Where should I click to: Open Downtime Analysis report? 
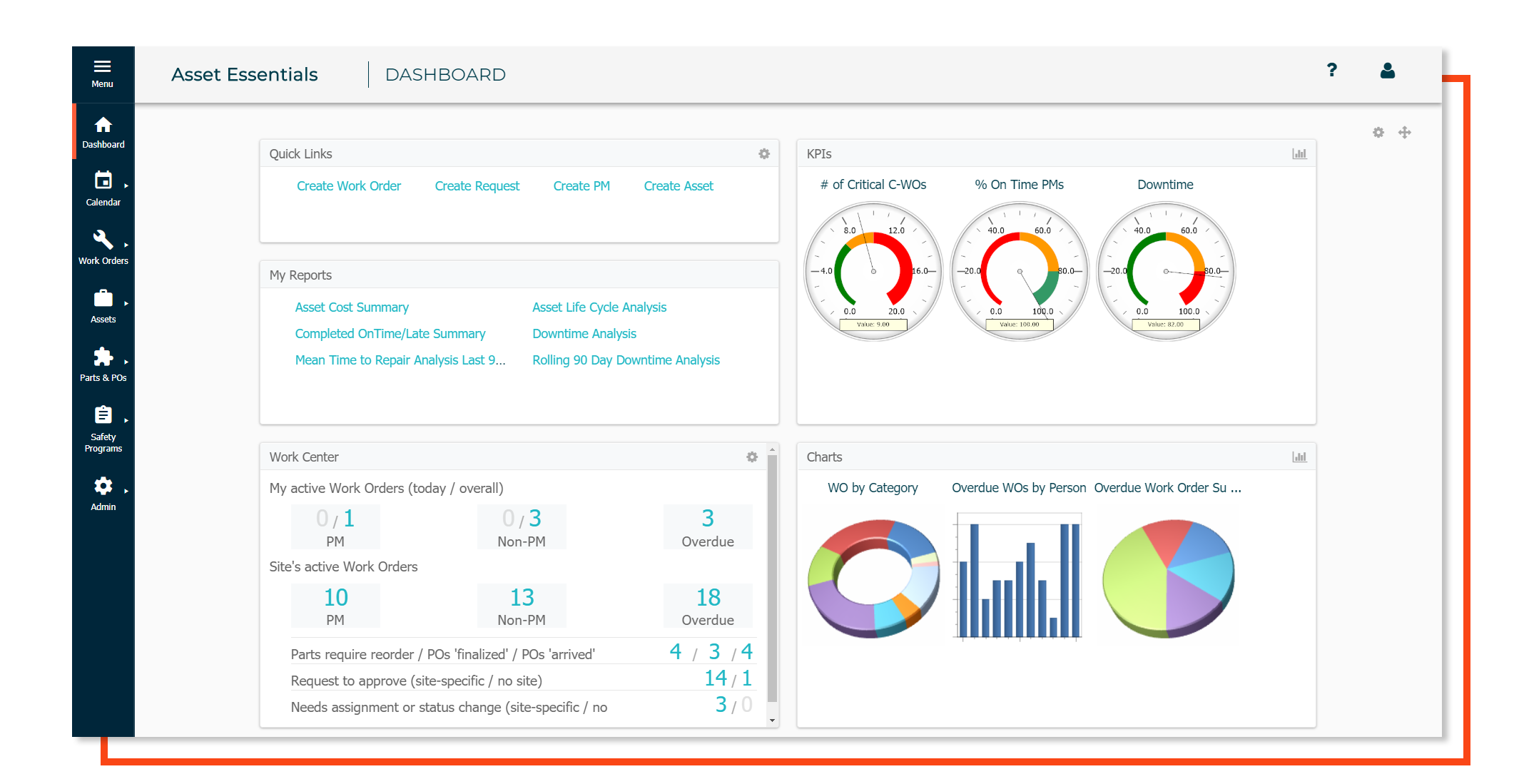[584, 334]
